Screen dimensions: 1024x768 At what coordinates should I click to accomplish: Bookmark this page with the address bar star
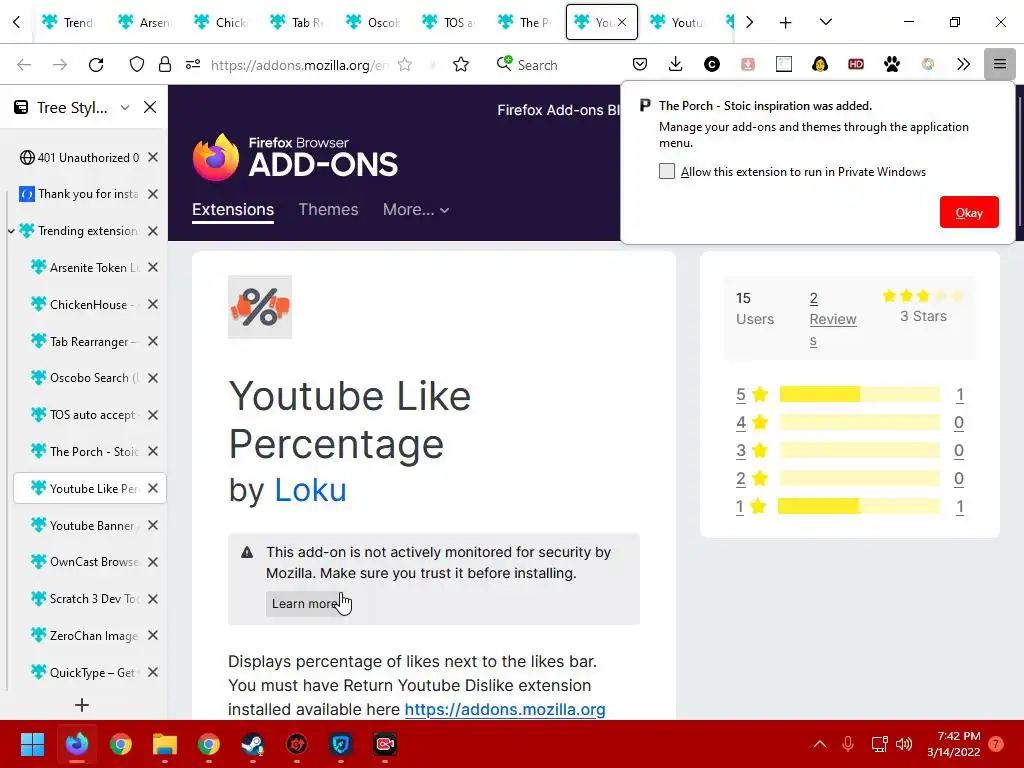click(405, 65)
